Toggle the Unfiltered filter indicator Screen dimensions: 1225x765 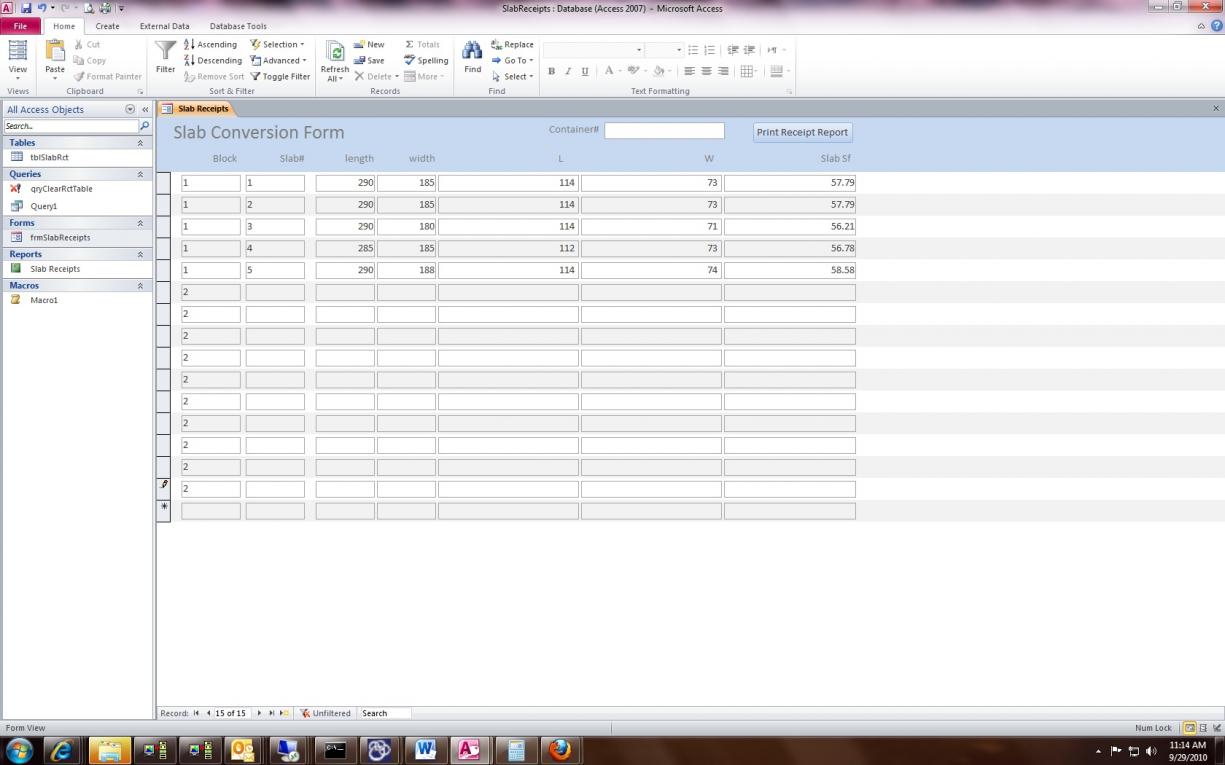[x=326, y=713]
